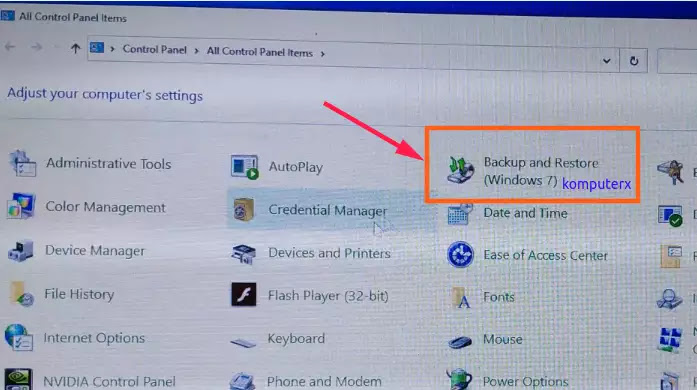Image resolution: width=697 pixels, height=390 pixels.
Task: Click the AutoPlay icon
Action: click(x=244, y=167)
